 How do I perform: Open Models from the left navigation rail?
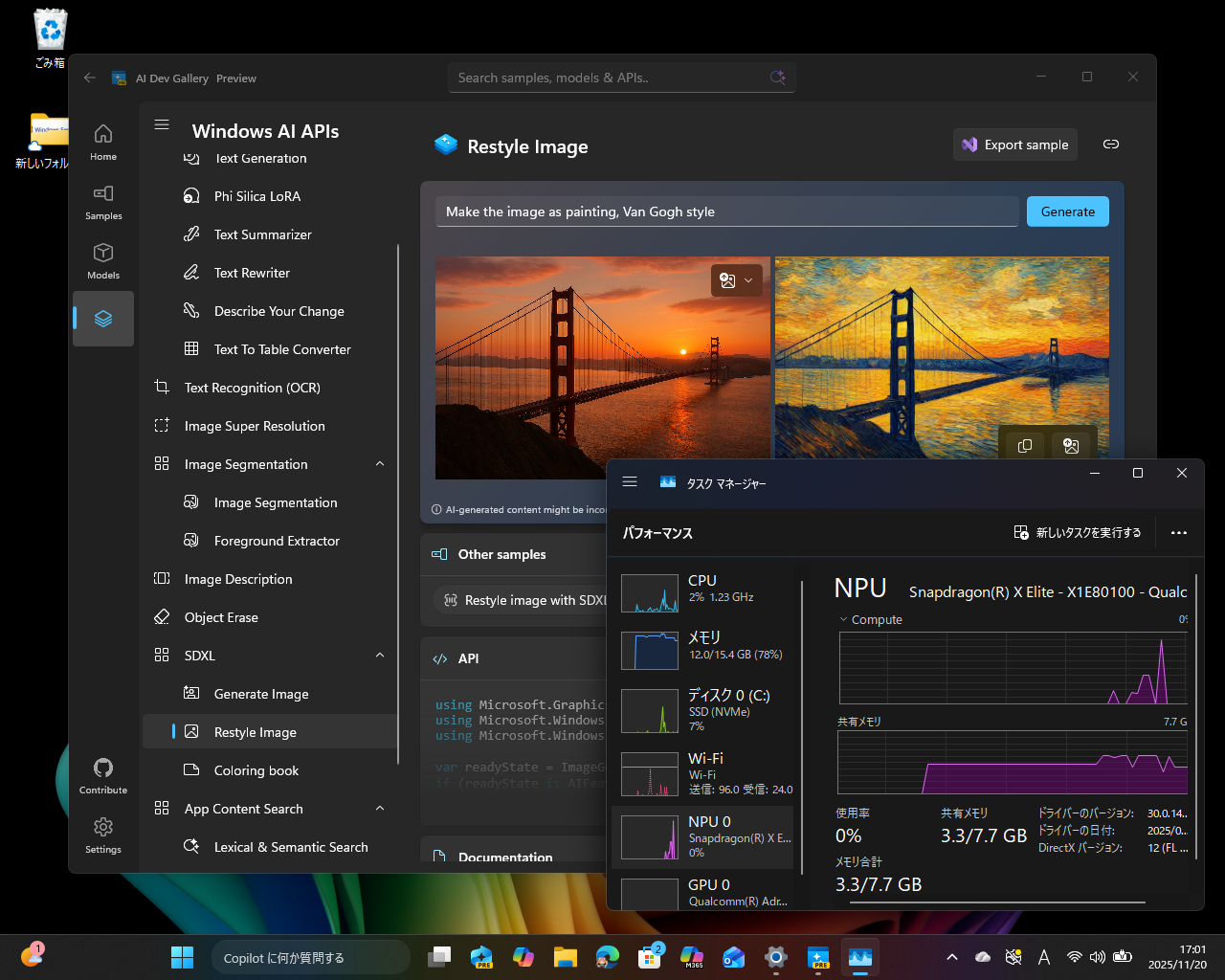(102, 260)
